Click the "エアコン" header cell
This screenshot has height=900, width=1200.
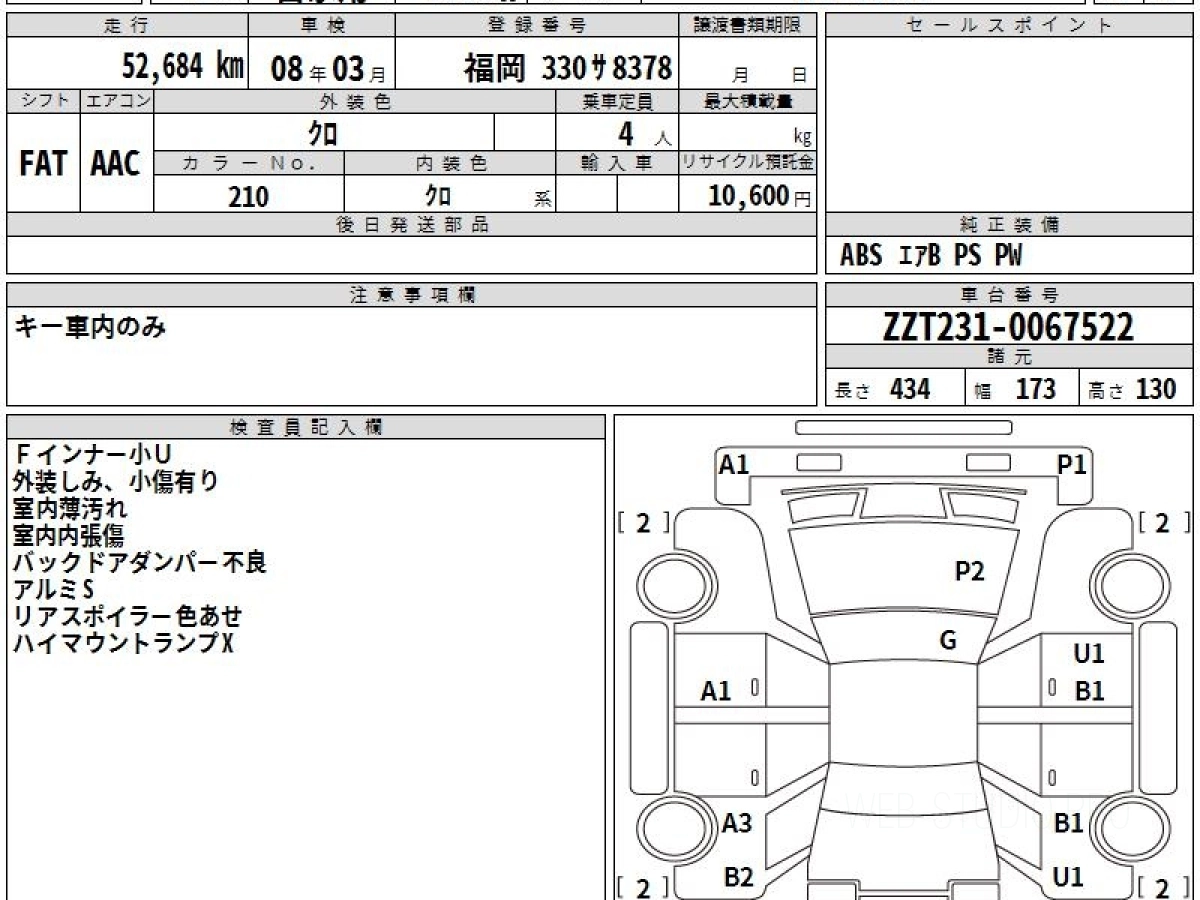point(117,101)
